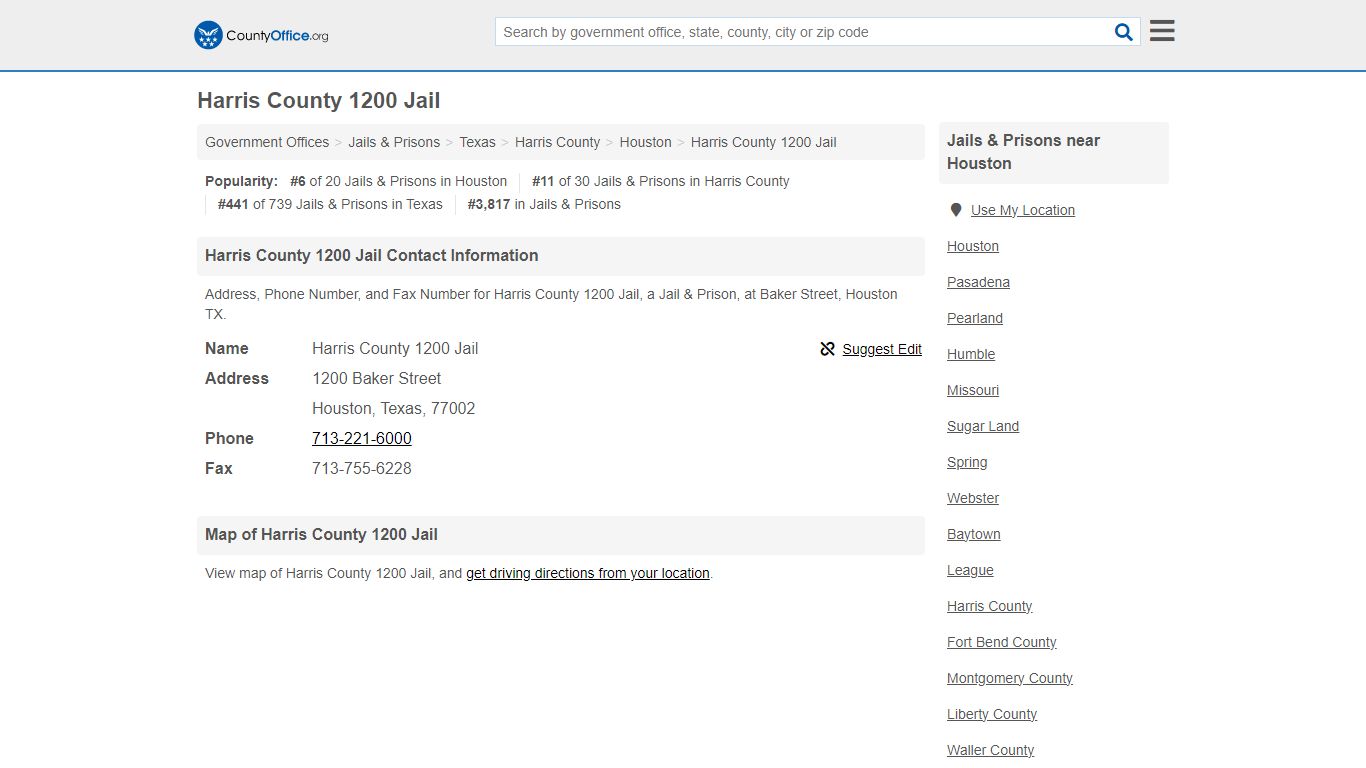Click the #6 of 20 popularity ranking

coord(398,181)
